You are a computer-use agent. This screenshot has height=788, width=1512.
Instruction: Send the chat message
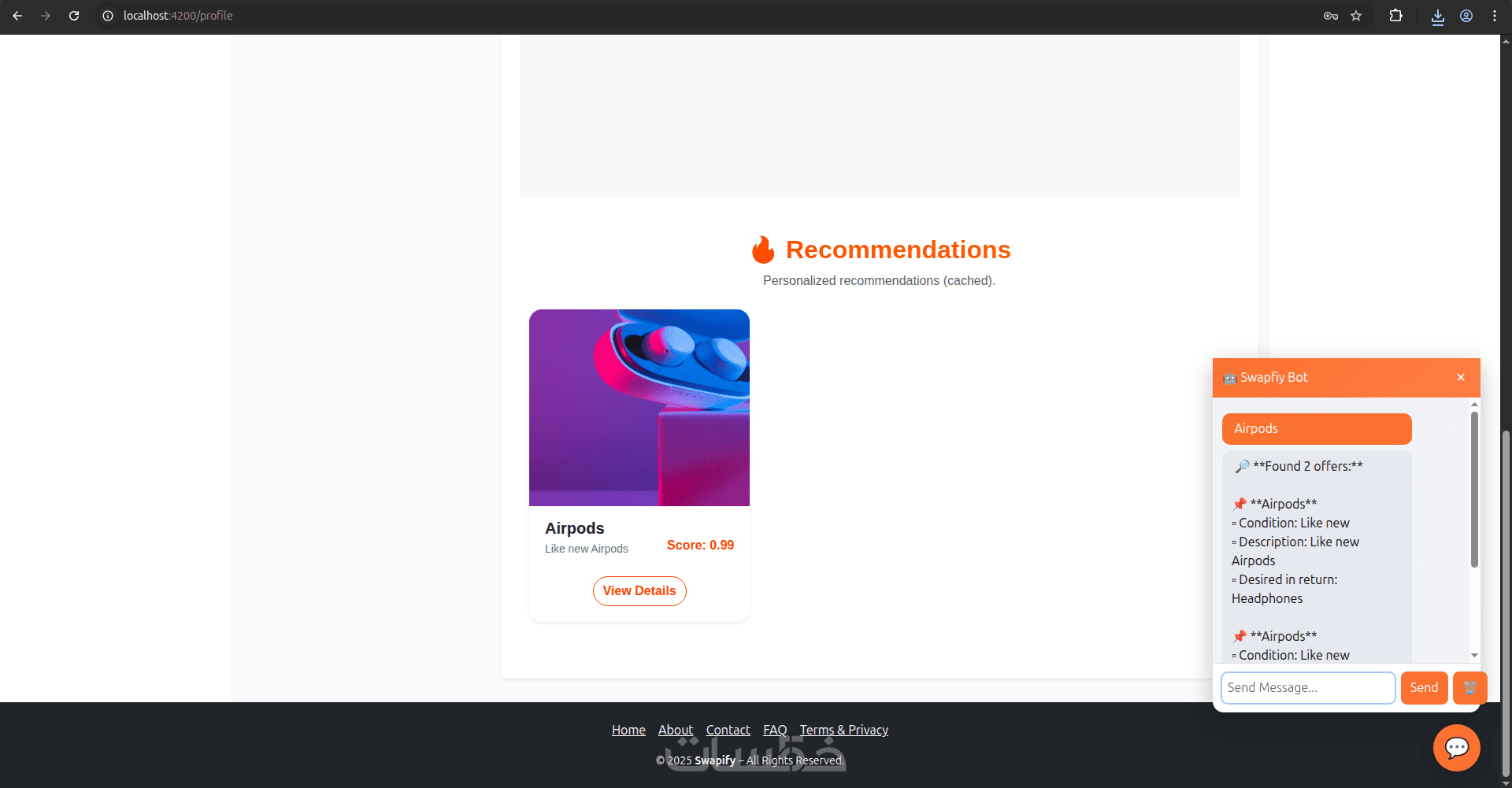click(x=1424, y=687)
